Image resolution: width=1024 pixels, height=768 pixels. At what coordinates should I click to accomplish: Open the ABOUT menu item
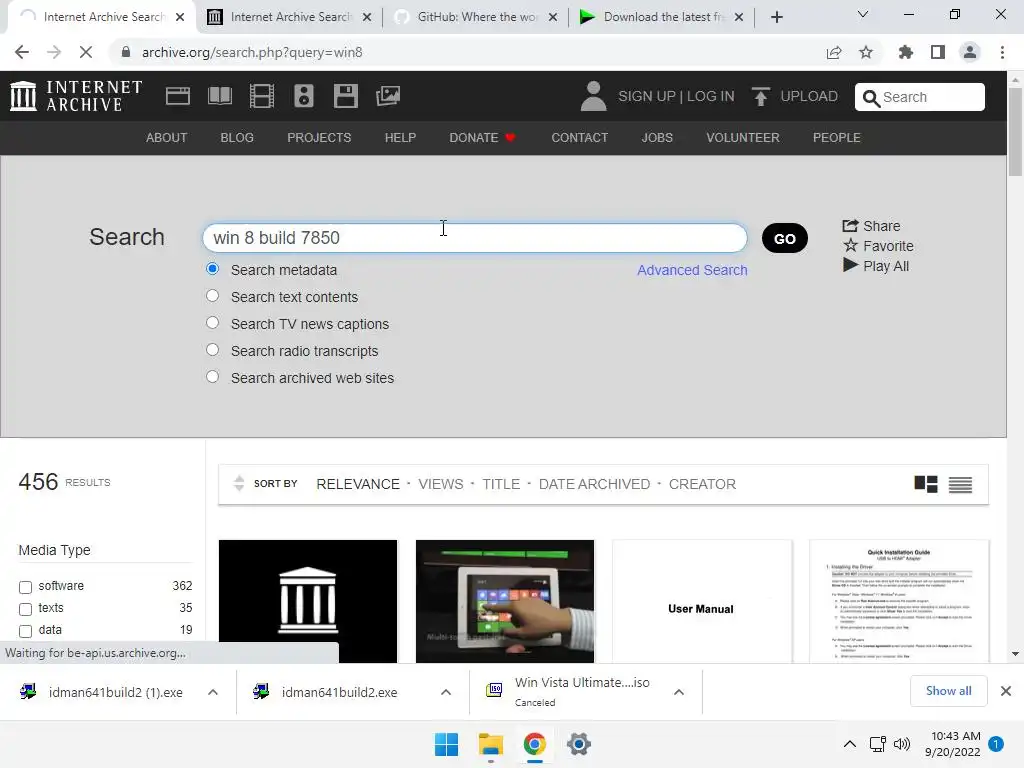pyautogui.click(x=167, y=138)
